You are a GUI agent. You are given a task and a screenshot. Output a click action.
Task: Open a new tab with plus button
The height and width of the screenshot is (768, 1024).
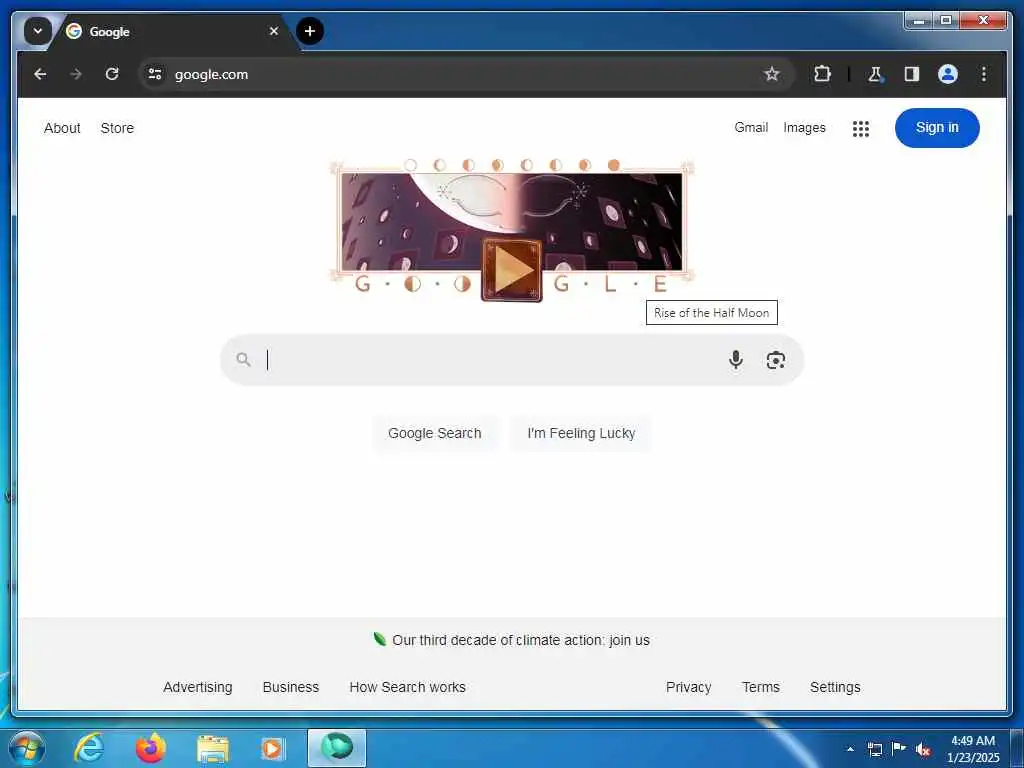[310, 31]
